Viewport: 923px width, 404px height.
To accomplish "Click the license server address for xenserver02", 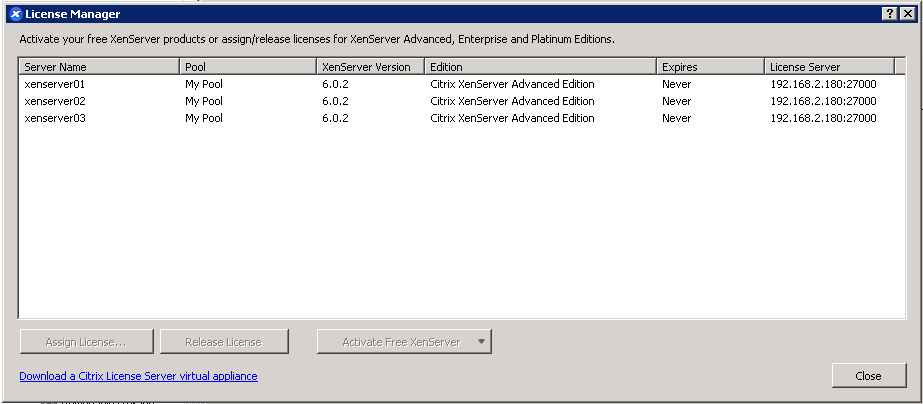I will pos(823,101).
